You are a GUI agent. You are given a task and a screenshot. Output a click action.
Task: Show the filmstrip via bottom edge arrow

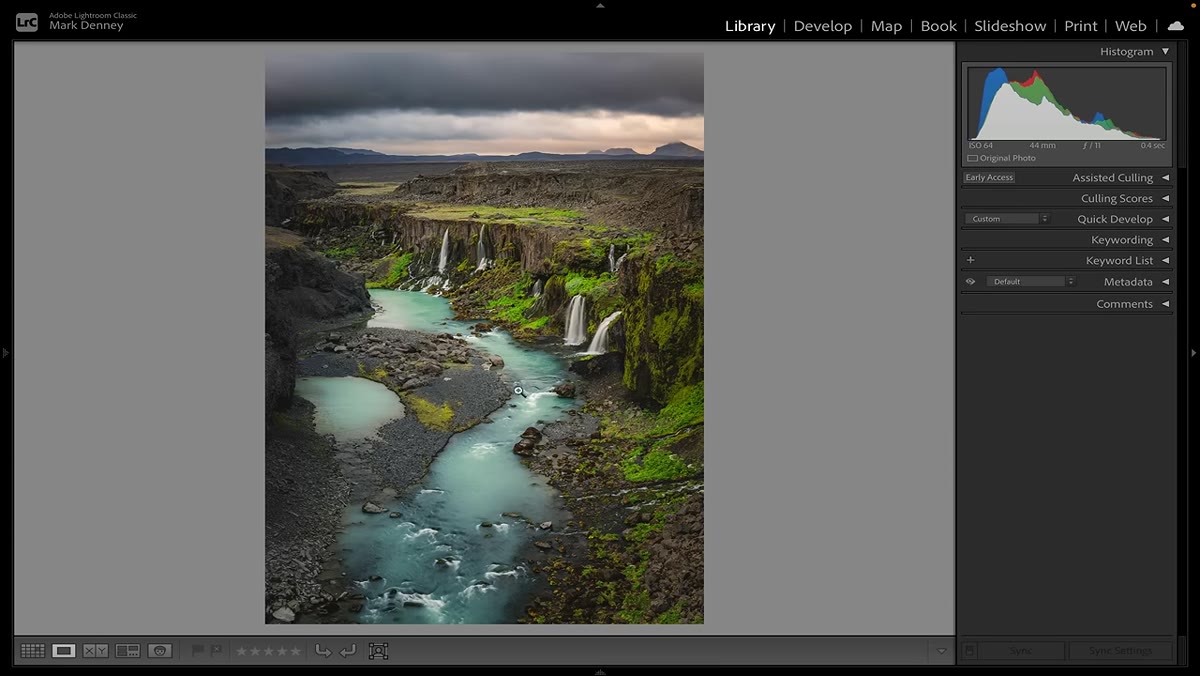(600, 671)
